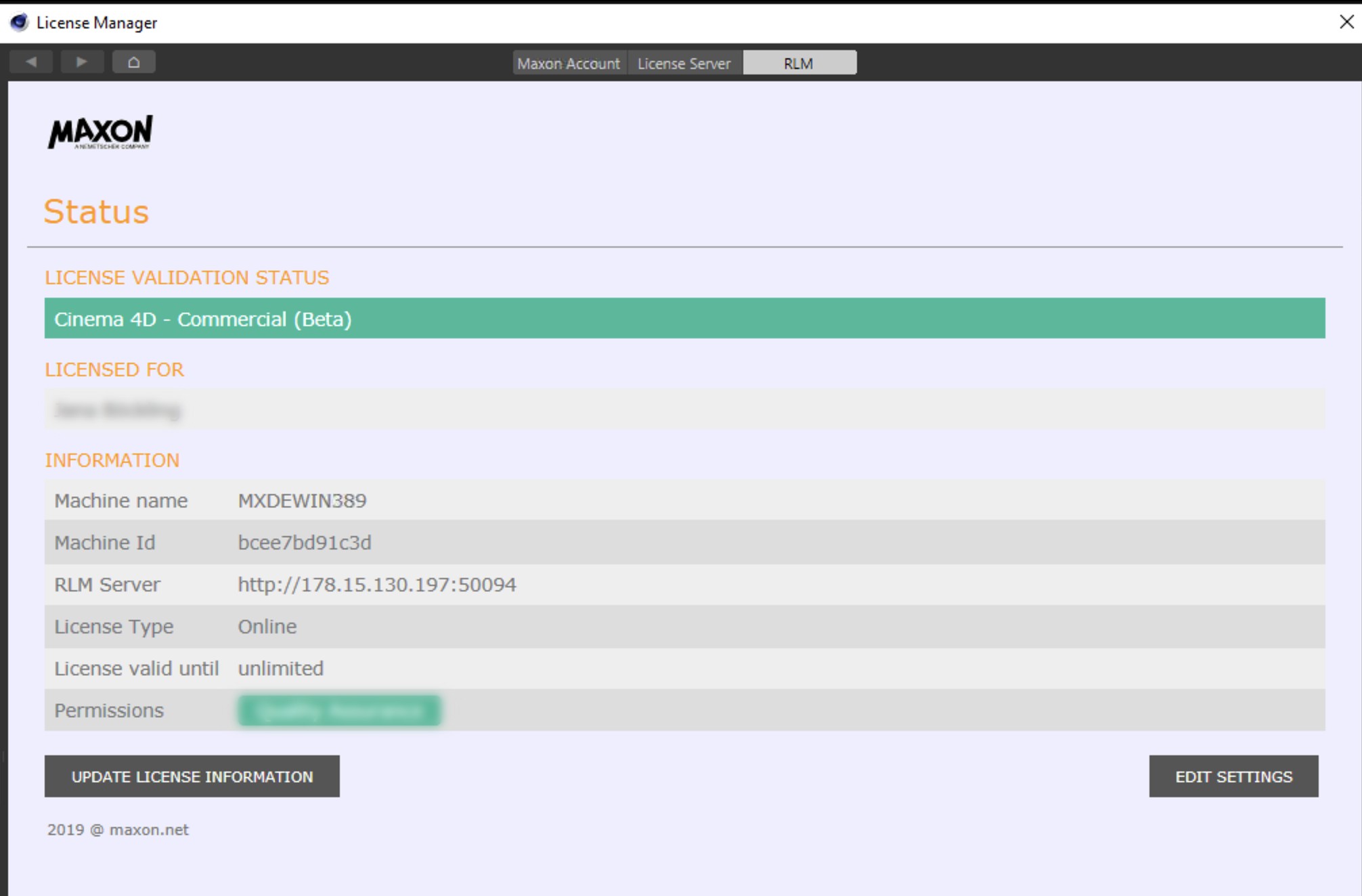Click the License Type Online value

click(267, 627)
